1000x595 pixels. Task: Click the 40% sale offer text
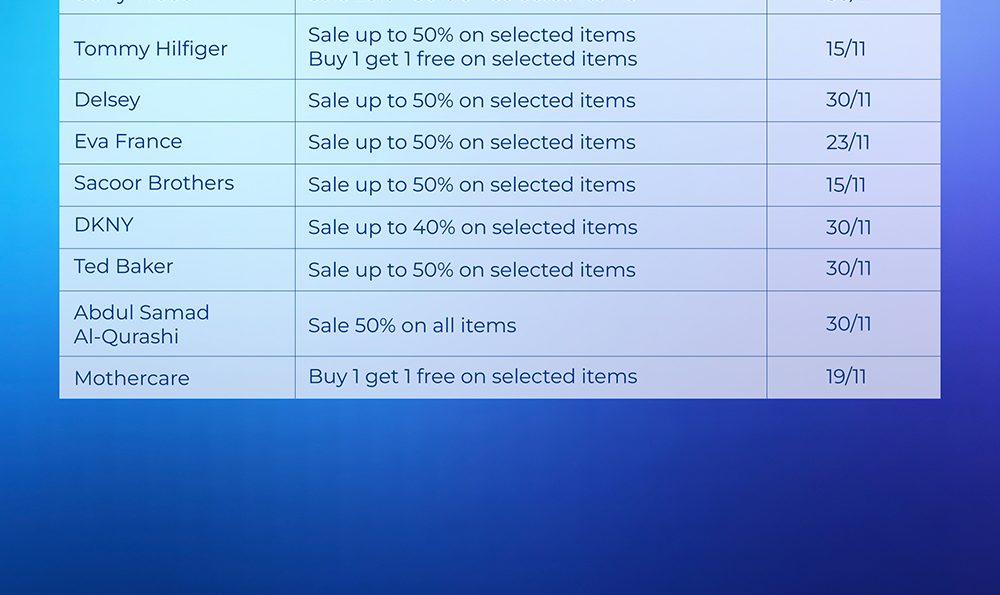click(x=472, y=227)
